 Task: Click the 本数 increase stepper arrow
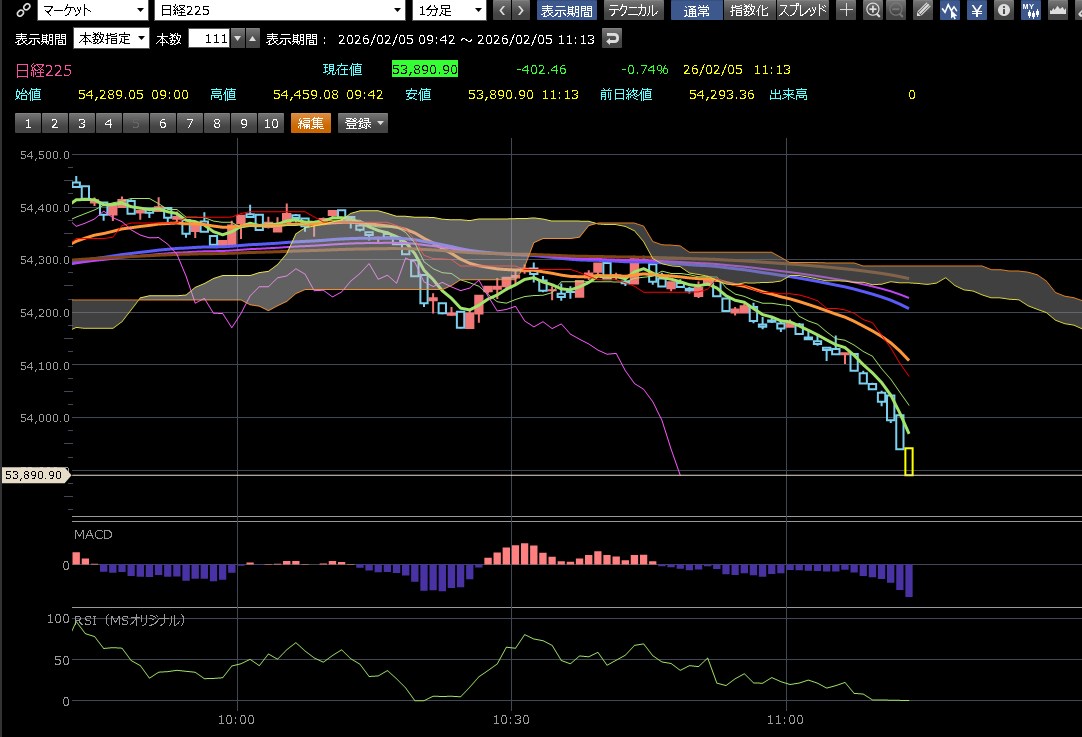coord(253,38)
